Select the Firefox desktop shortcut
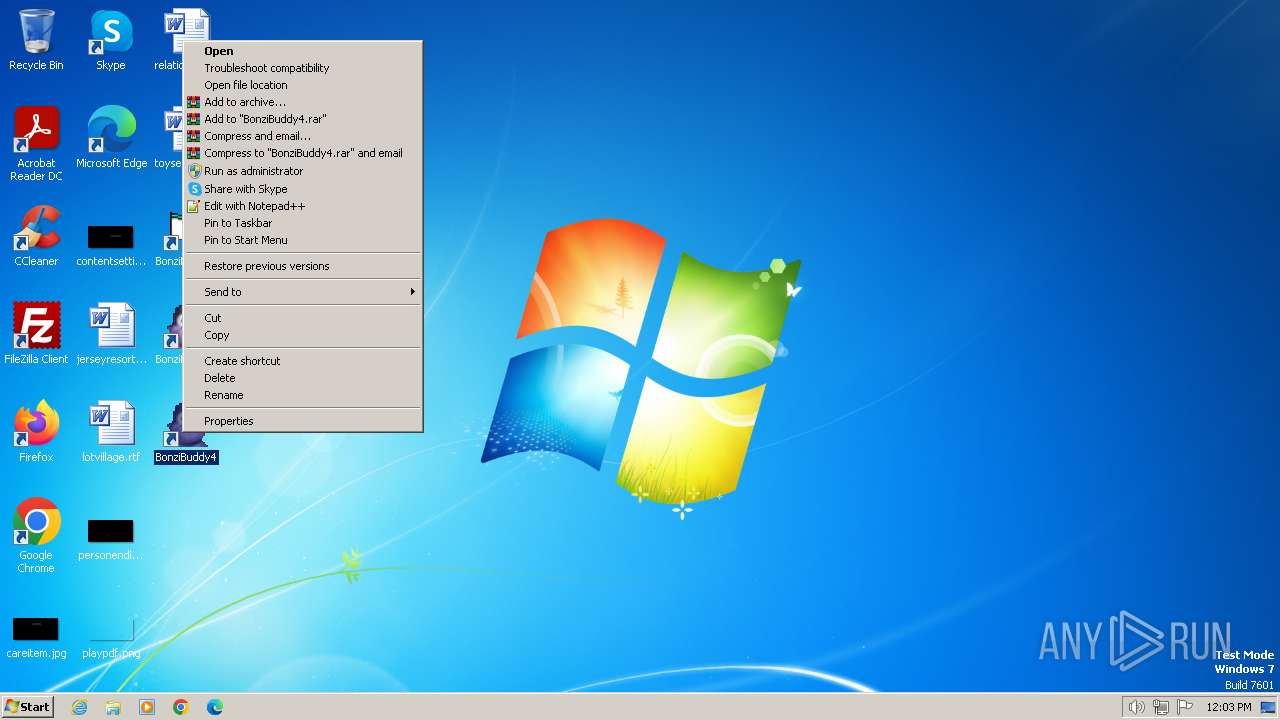 [36, 432]
